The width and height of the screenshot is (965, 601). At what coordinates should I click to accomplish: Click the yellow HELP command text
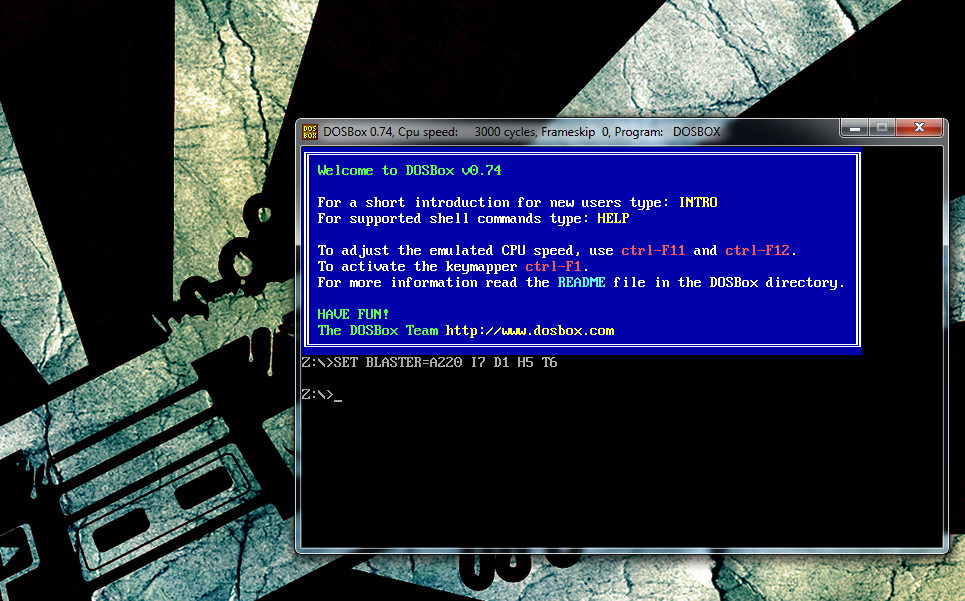point(613,218)
